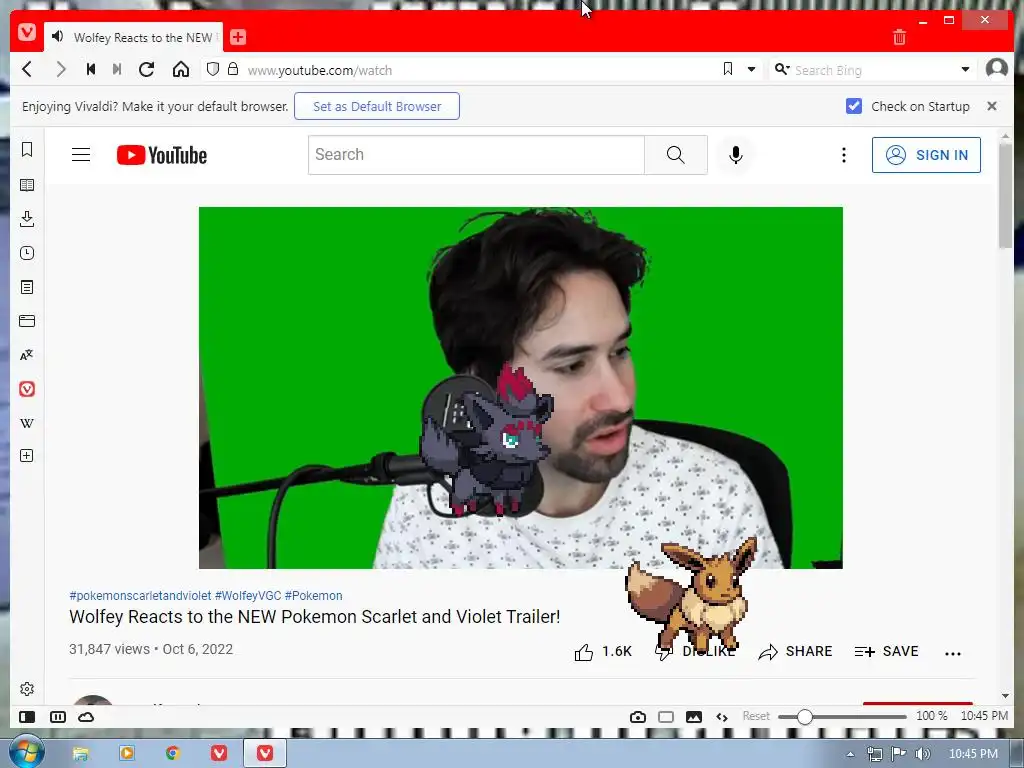The width and height of the screenshot is (1024, 768).
Task: Click the rewind history button
Action: [x=91, y=69]
